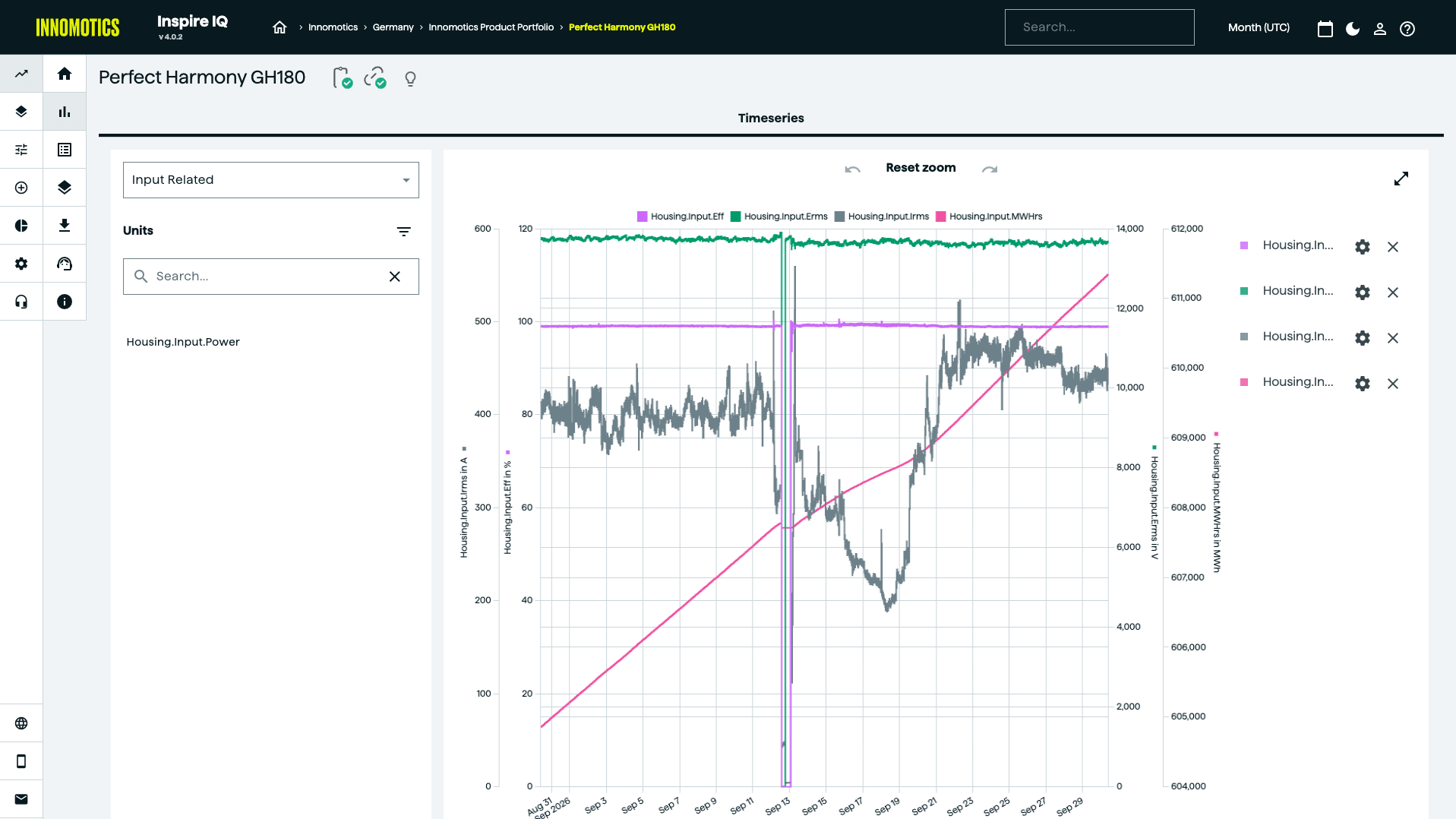Click the gray series color swatch

[1244, 337]
